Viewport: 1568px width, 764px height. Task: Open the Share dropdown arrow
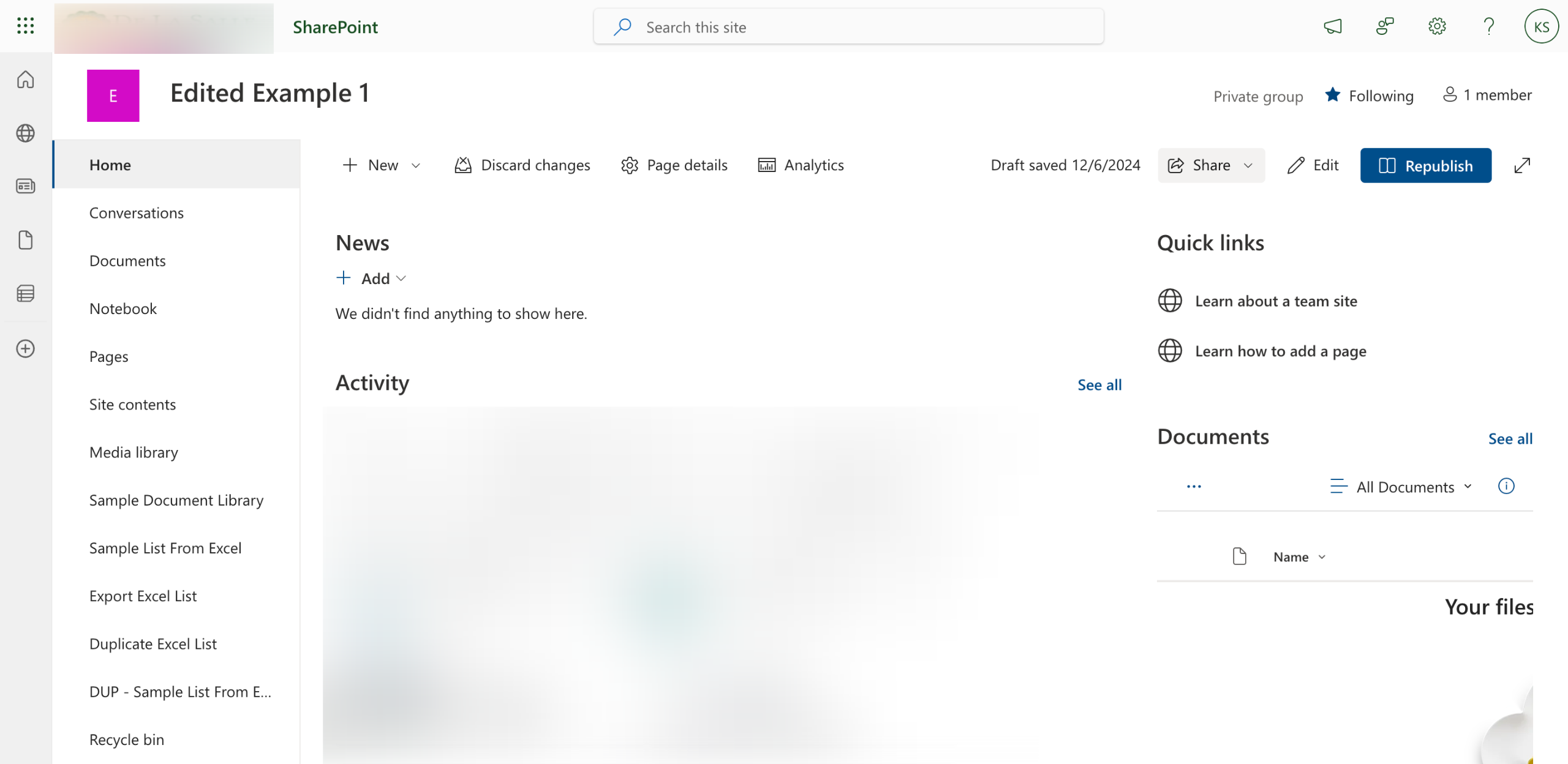coord(1248,165)
